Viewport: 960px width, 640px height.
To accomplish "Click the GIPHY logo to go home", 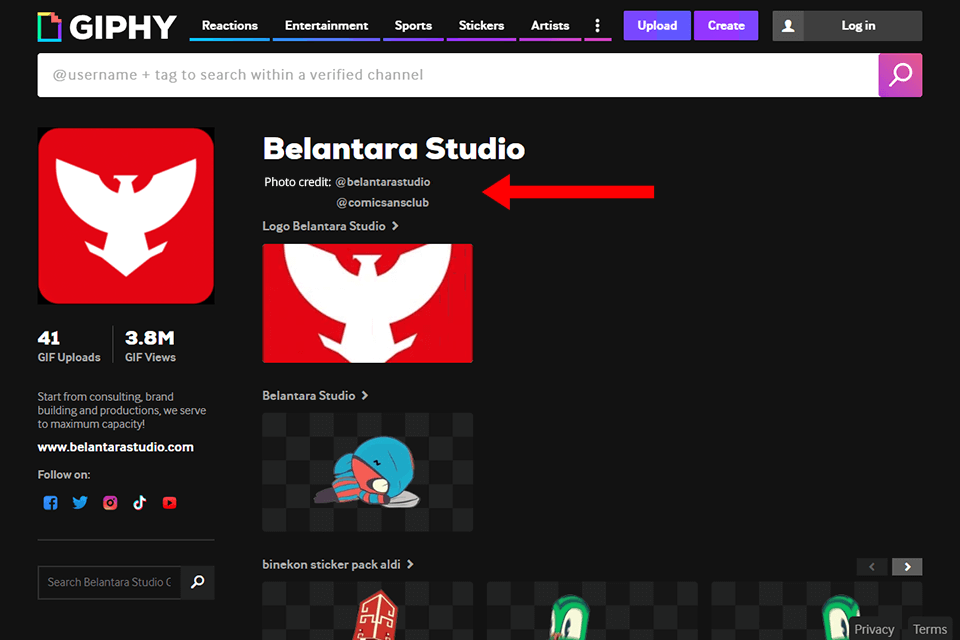I will pos(107,27).
